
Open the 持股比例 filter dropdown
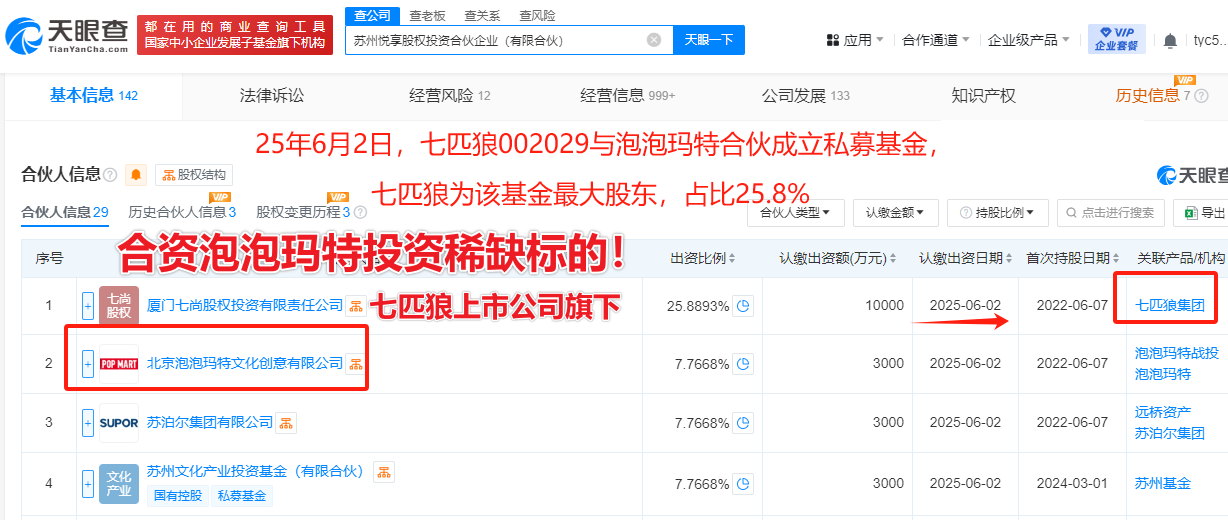pos(997,213)
